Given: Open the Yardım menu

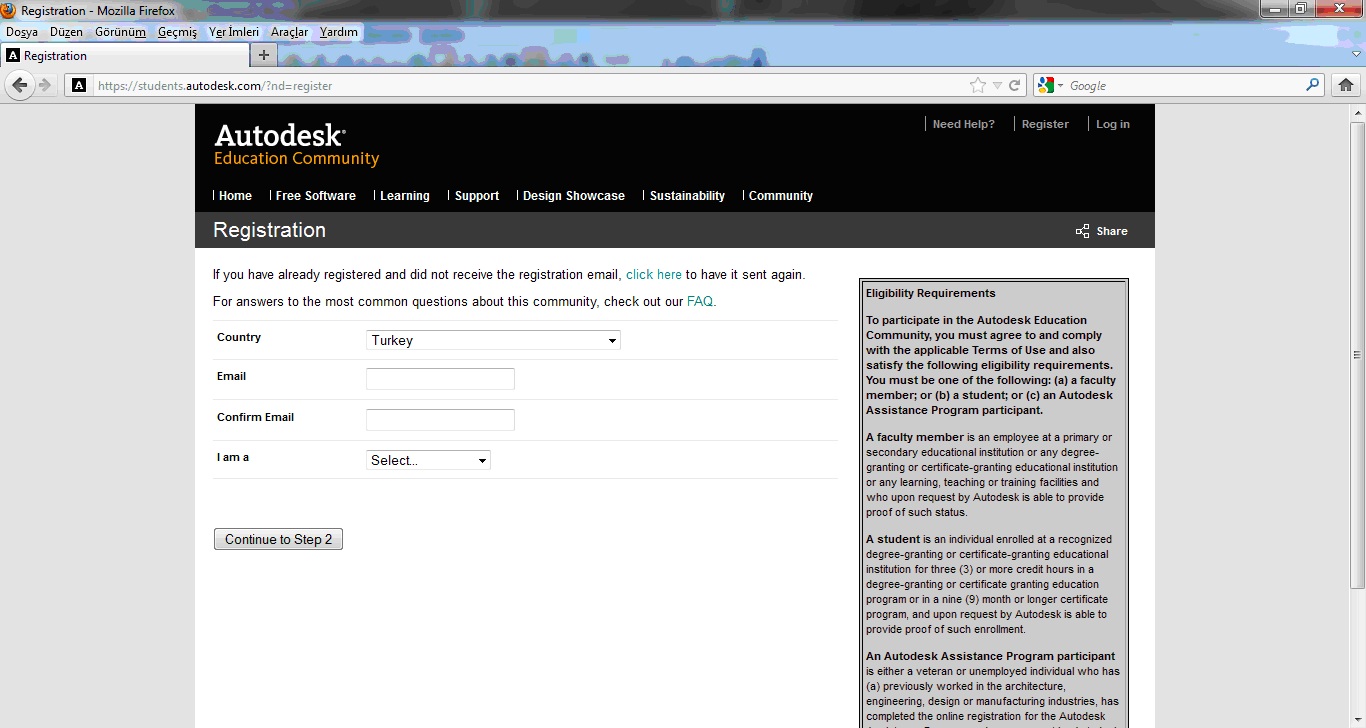Looking at the screenshot, I should click(x=339, y=32).
